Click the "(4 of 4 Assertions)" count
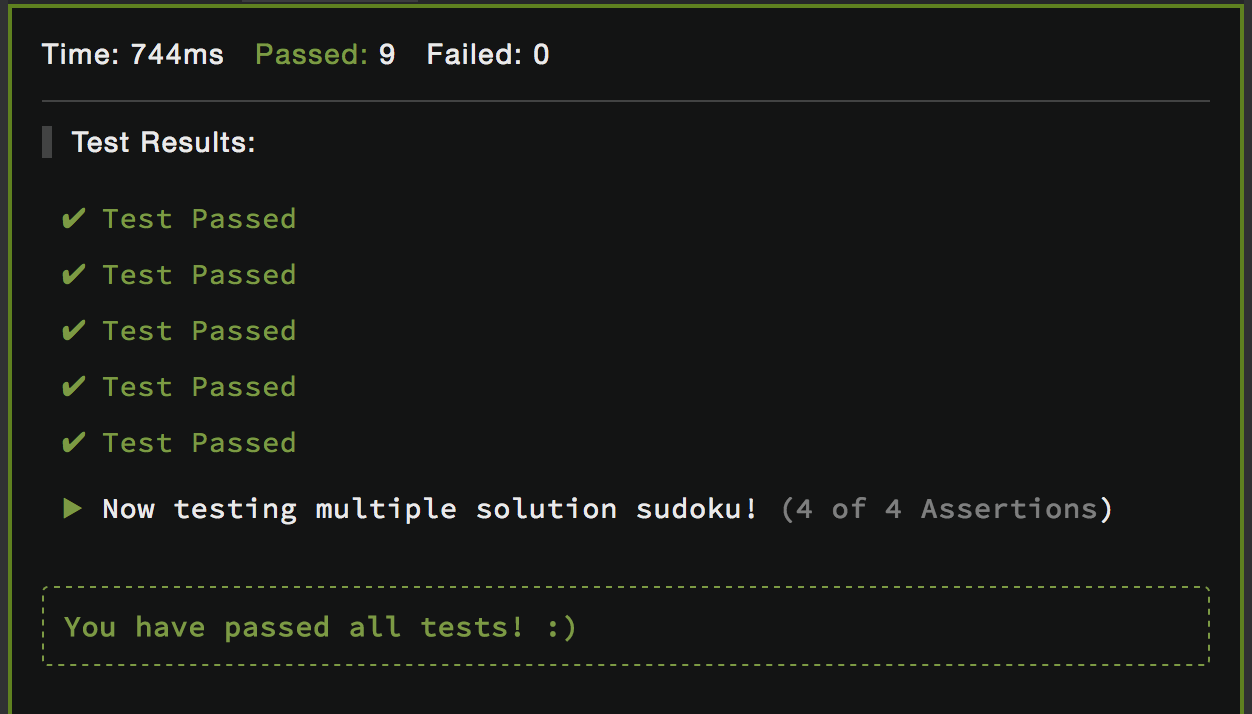This screenshot has width=1252, height=714. (946, 509)
